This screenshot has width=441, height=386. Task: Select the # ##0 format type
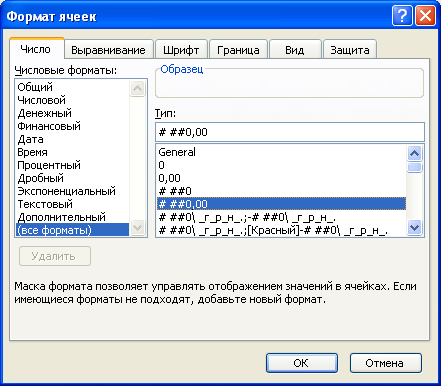coord(281,191)
